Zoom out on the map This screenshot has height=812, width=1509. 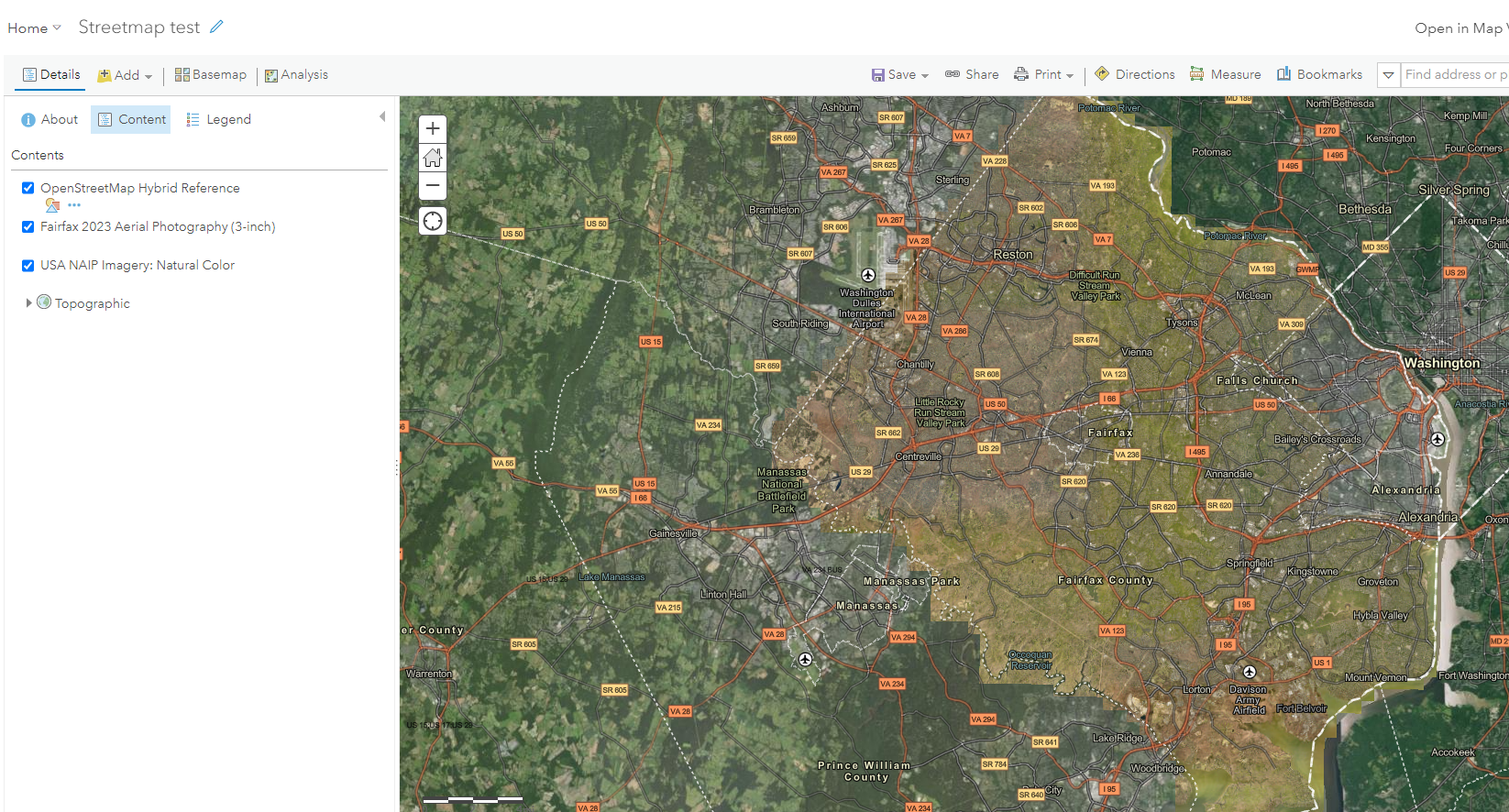click(x=433, y=186)
